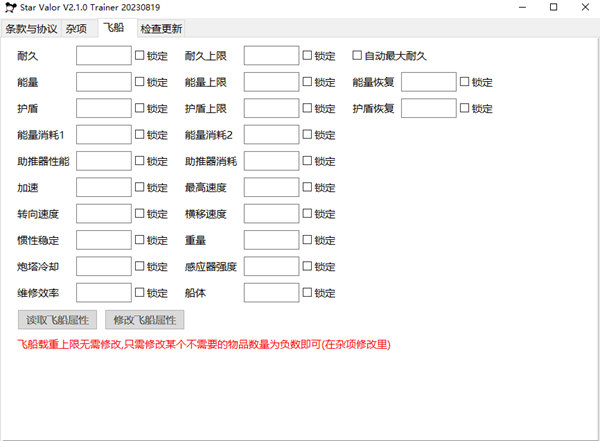Click the 重量 input box

271,240
